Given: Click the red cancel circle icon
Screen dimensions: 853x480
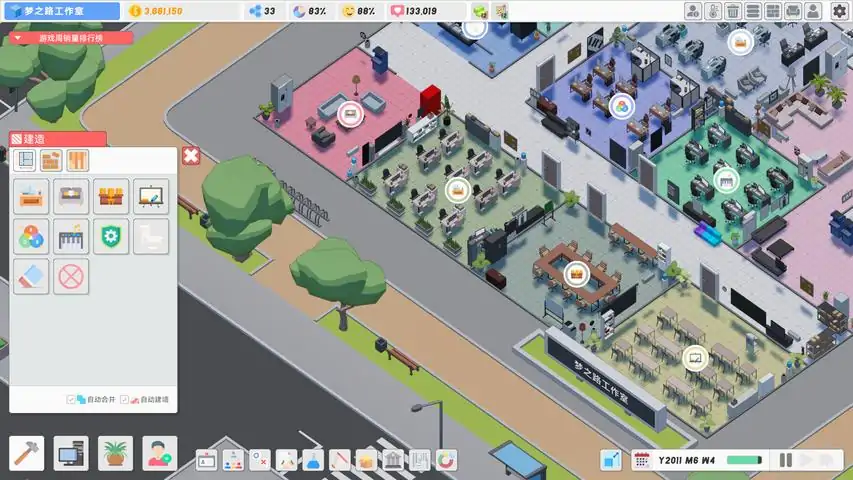Looking at the screenshot, I should (x=71, y=276).
